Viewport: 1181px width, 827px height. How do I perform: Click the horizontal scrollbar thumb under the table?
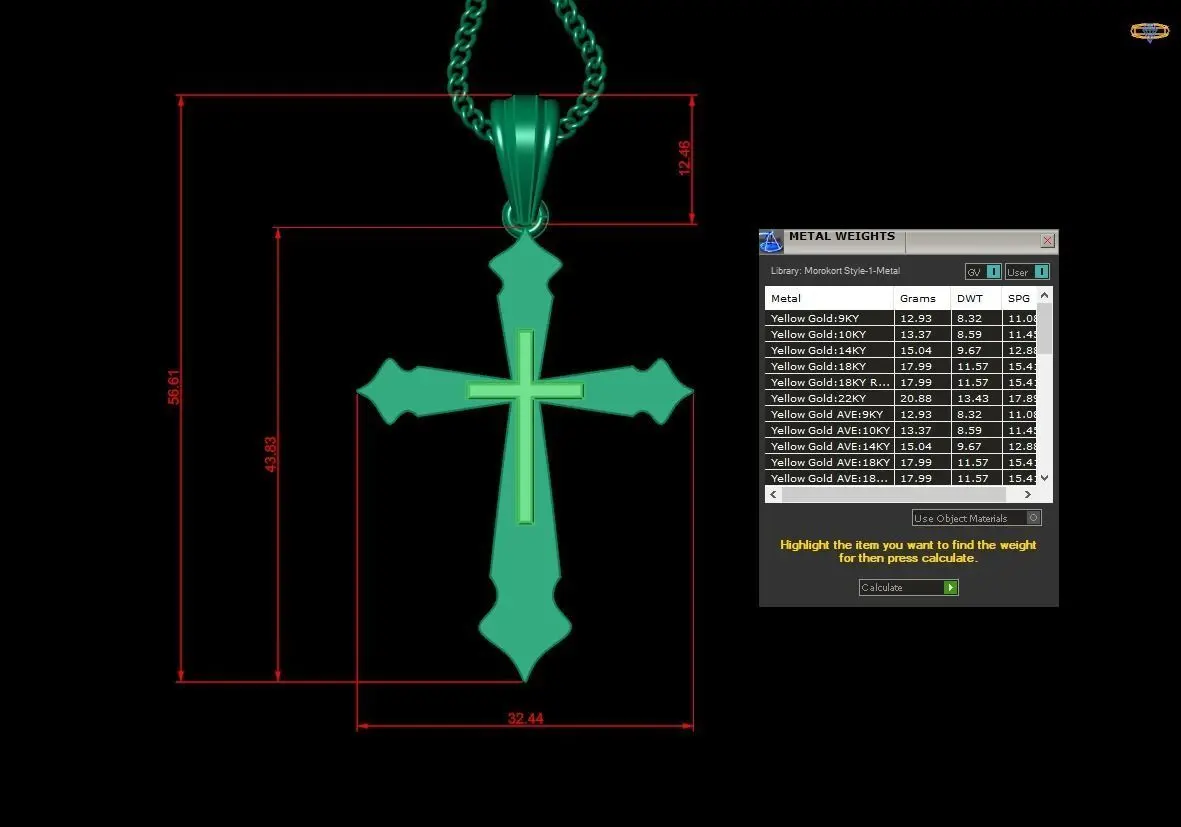click(894, 495)
